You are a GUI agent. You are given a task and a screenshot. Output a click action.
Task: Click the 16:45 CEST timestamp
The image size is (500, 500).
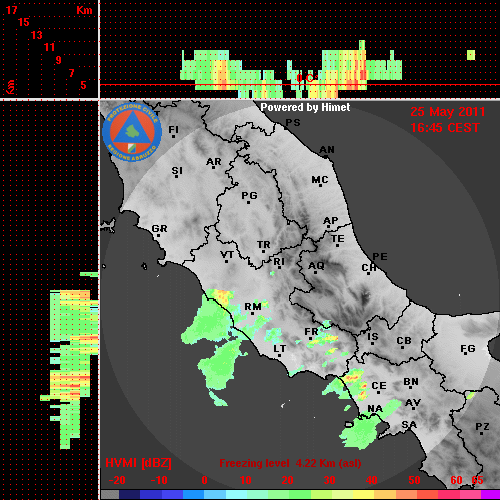[x=445, y=128]
